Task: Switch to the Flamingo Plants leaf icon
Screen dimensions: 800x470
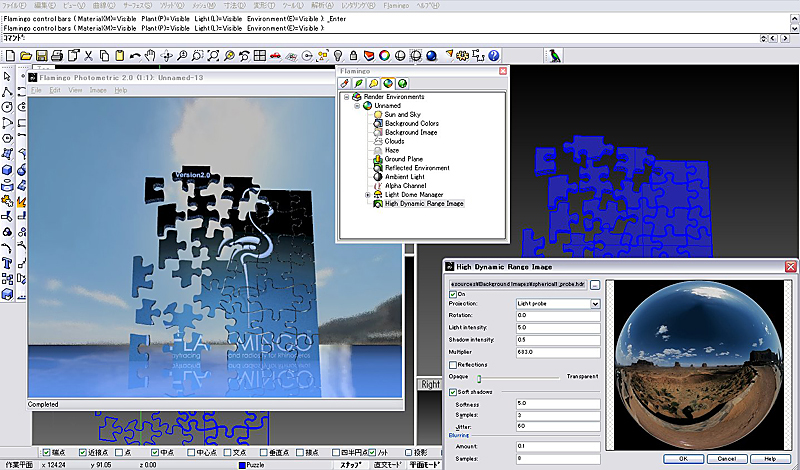Action: (x=358, y=83)
